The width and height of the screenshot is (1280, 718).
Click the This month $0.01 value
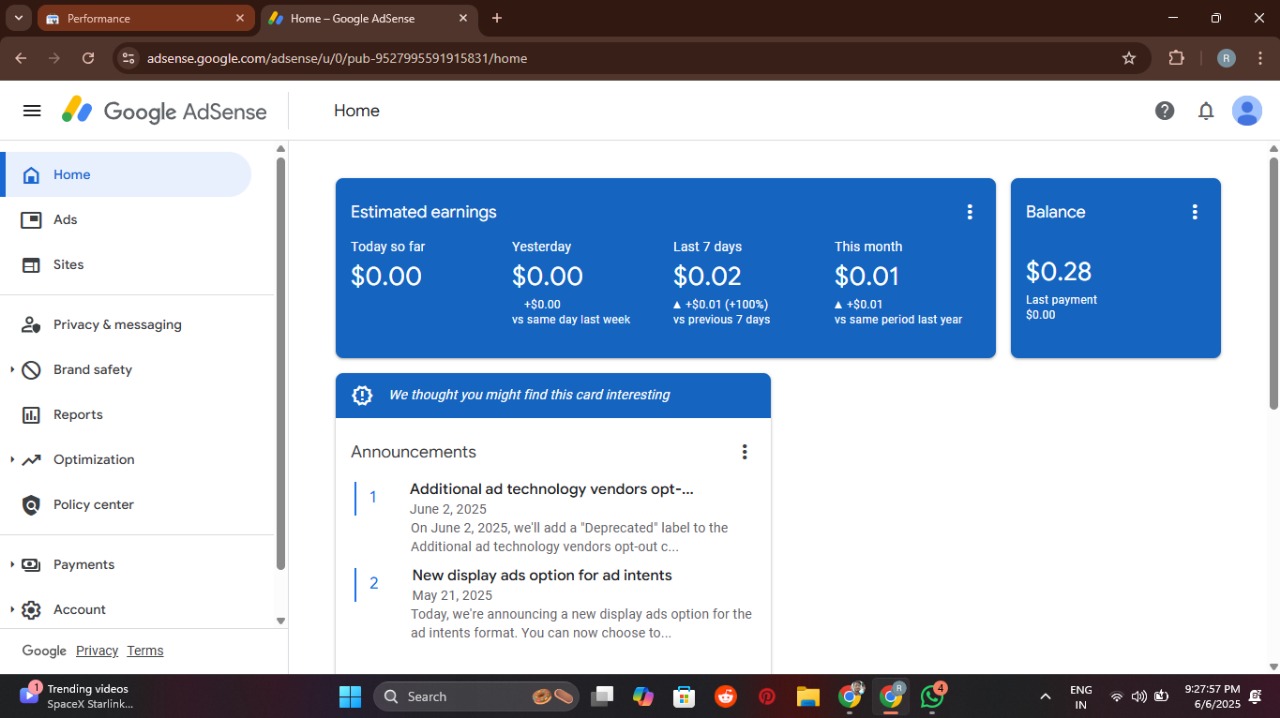coord(867,276)
